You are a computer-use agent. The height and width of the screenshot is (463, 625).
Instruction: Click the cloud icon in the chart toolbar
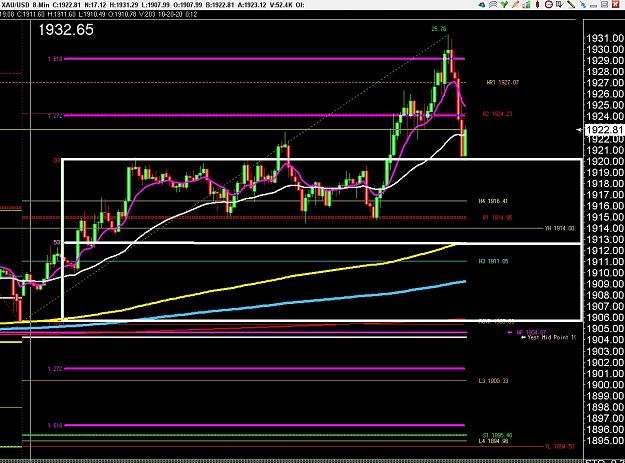(482, 4)
